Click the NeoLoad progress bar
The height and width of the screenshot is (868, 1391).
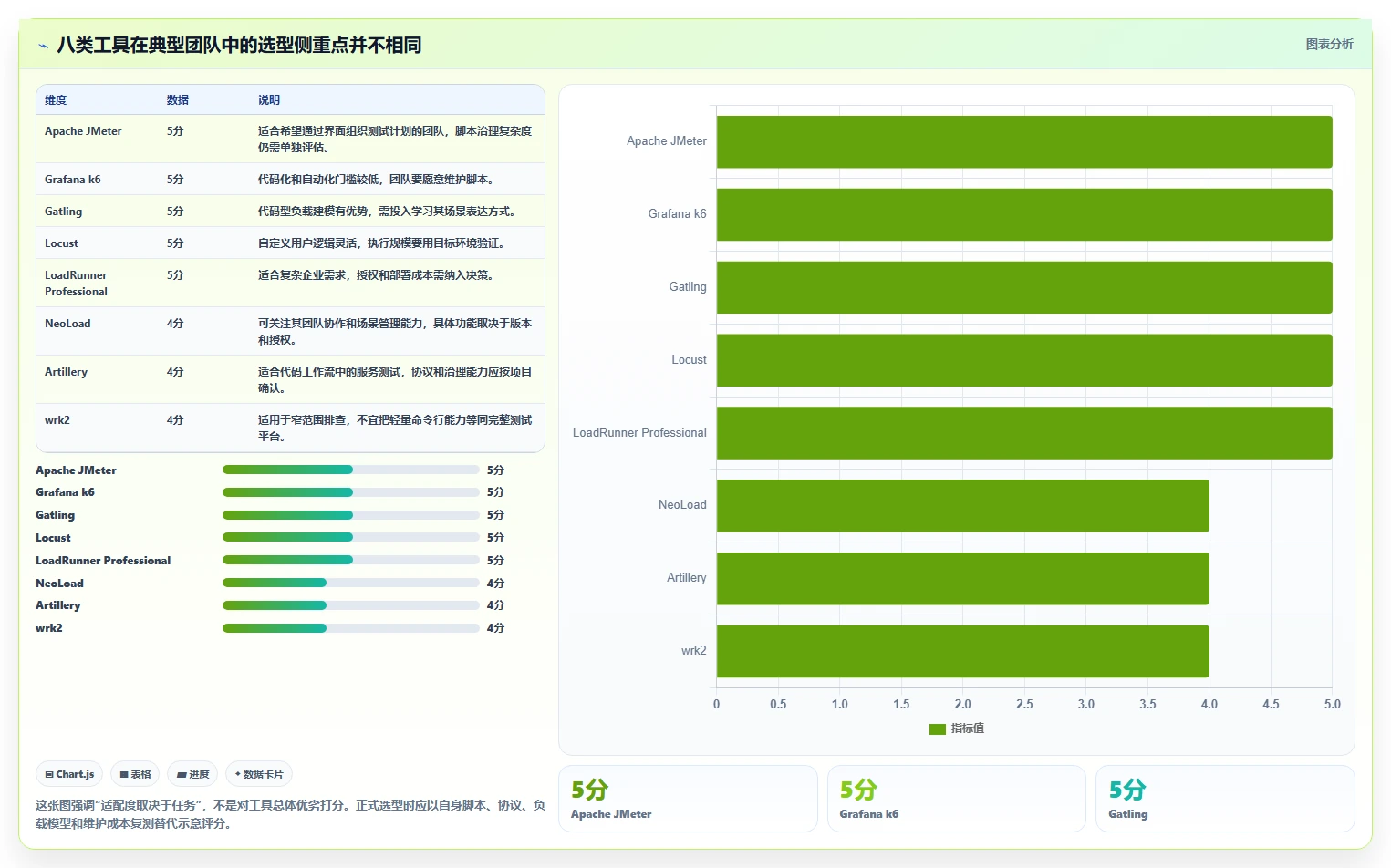click(351, 583)
